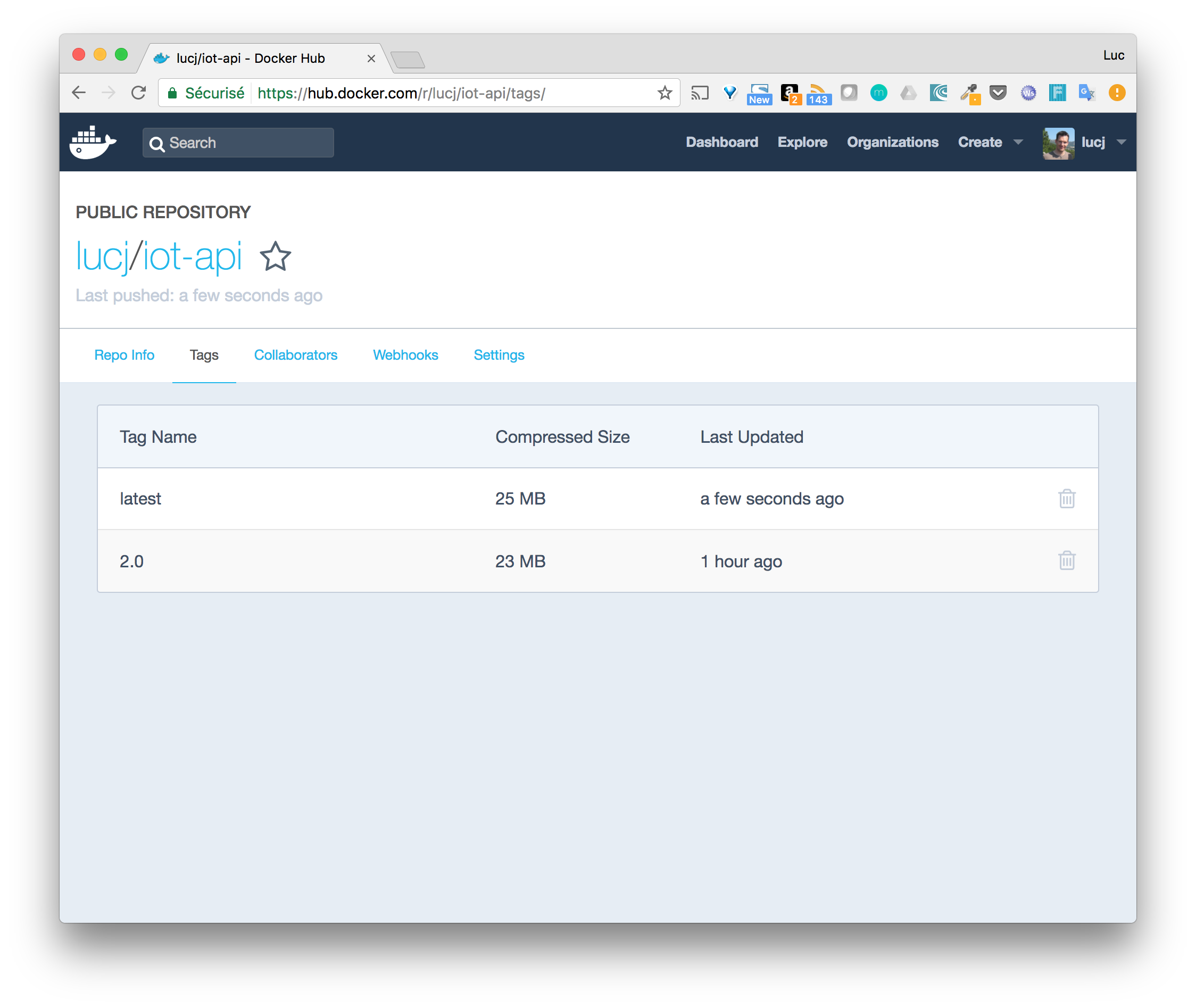
Task: Go to Dashboard in the navbar
Action: tap(721, 142)
